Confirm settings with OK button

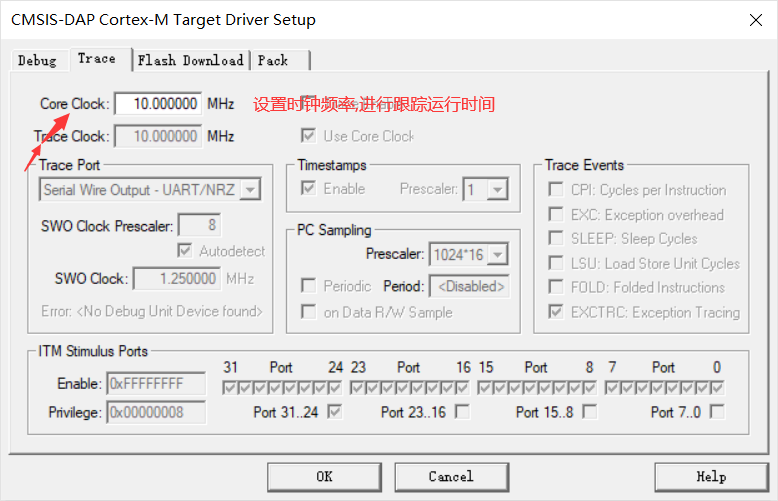pos(324,477)
